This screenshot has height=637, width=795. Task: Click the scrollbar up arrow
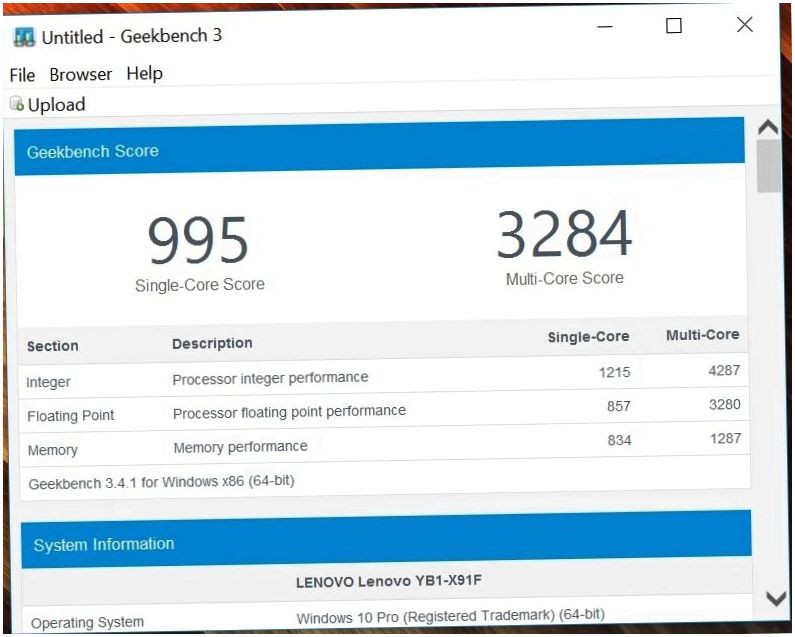[769, 127]
